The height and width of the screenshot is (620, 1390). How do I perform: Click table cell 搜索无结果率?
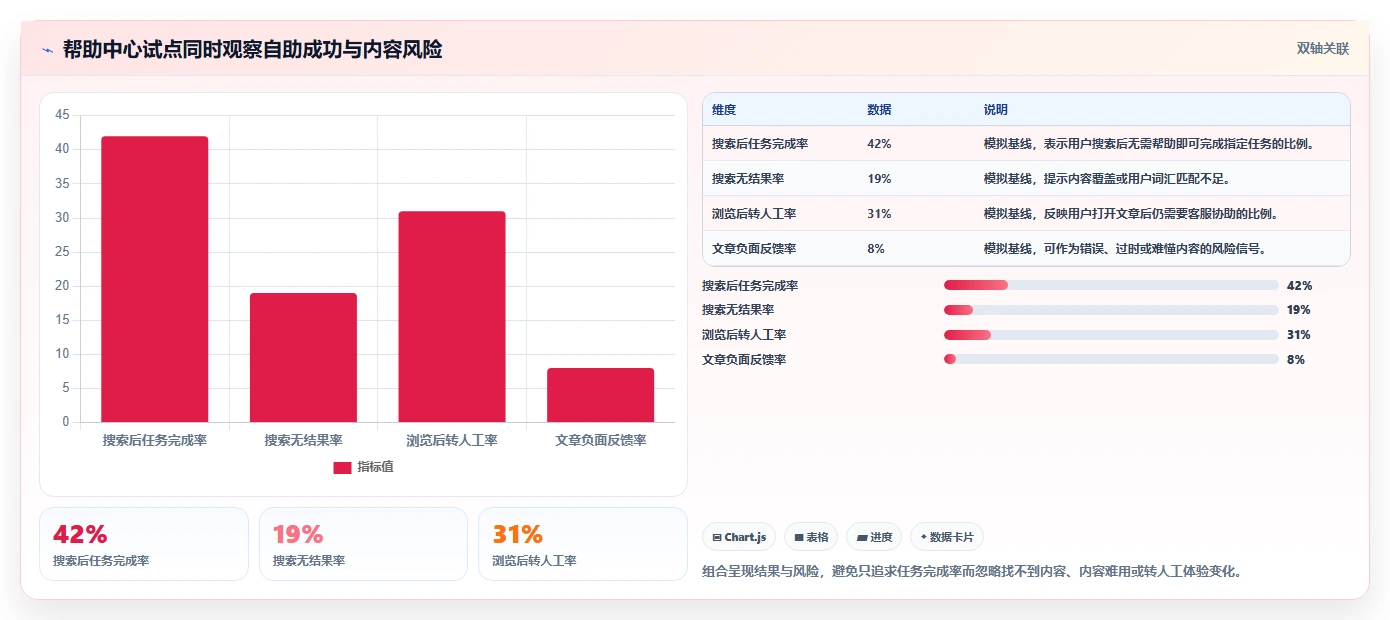[x=748, y=179]
